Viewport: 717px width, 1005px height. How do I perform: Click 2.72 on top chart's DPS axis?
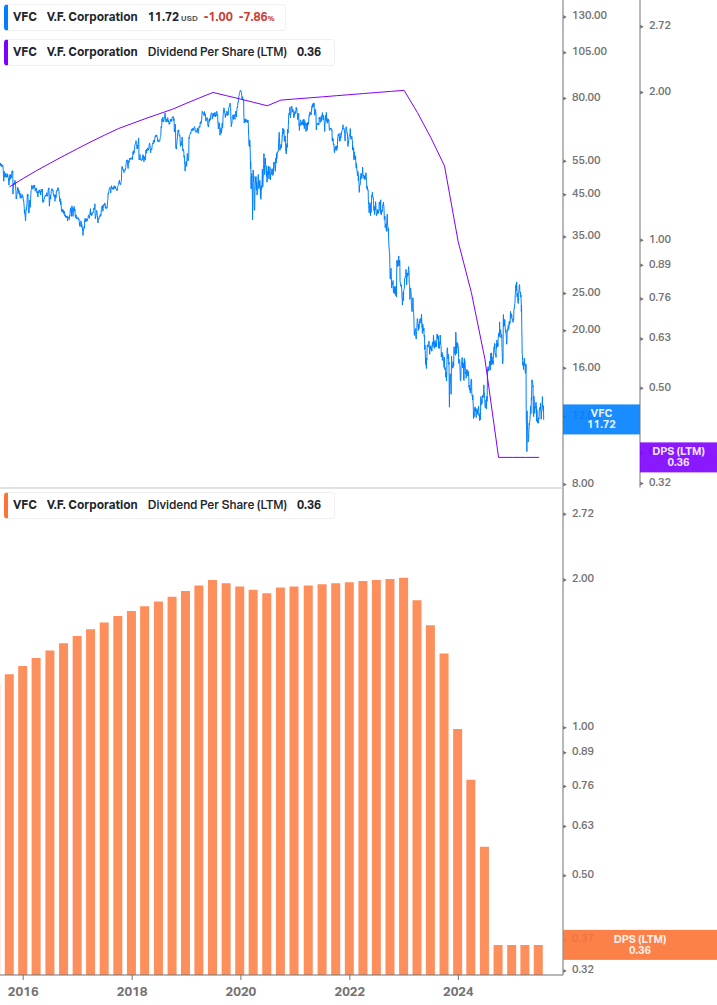[660, 26]
